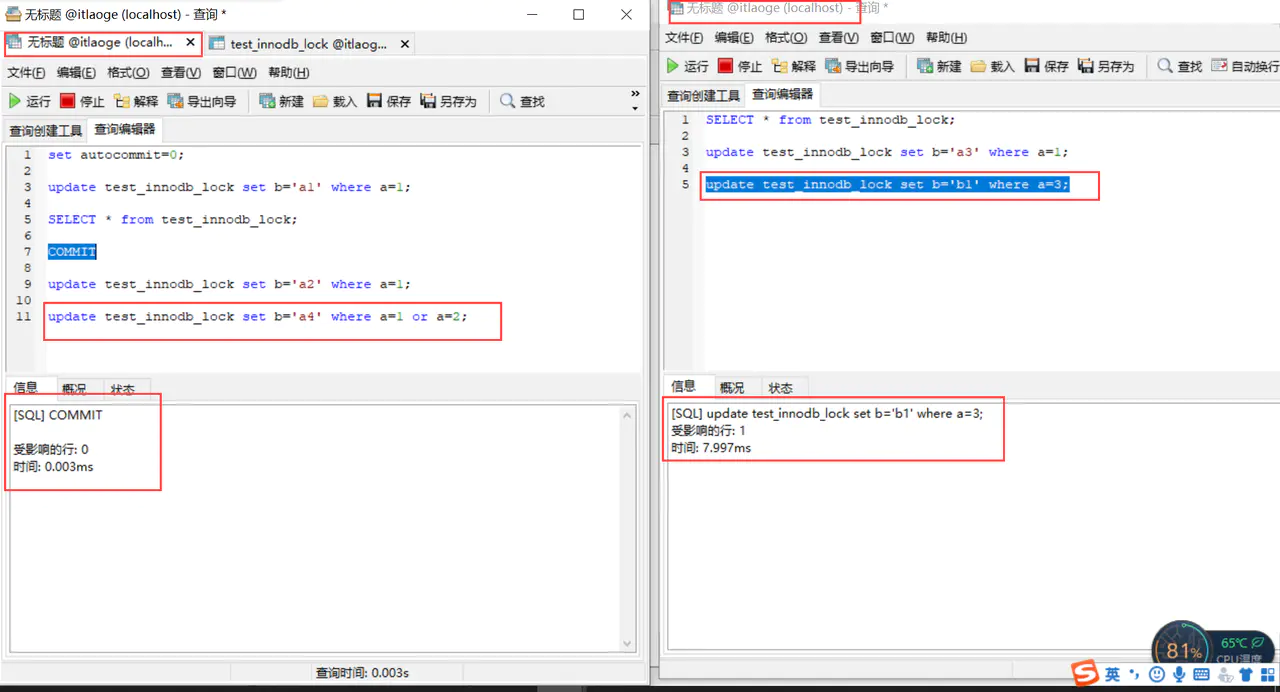
Task: Click the 81% CPU monitor widget
Action: pyautogui.click(x=1184, y=640)
